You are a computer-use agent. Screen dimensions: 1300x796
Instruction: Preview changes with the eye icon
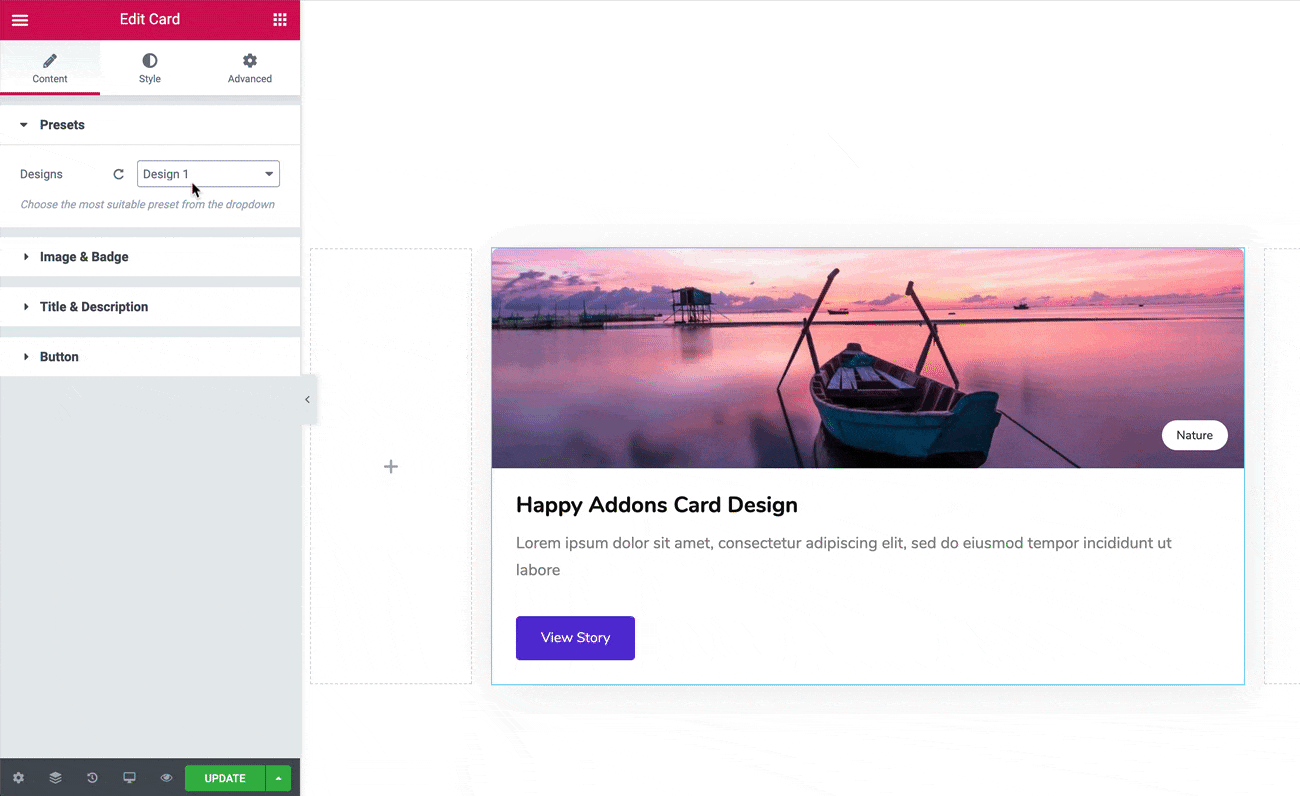pos(166,777)
